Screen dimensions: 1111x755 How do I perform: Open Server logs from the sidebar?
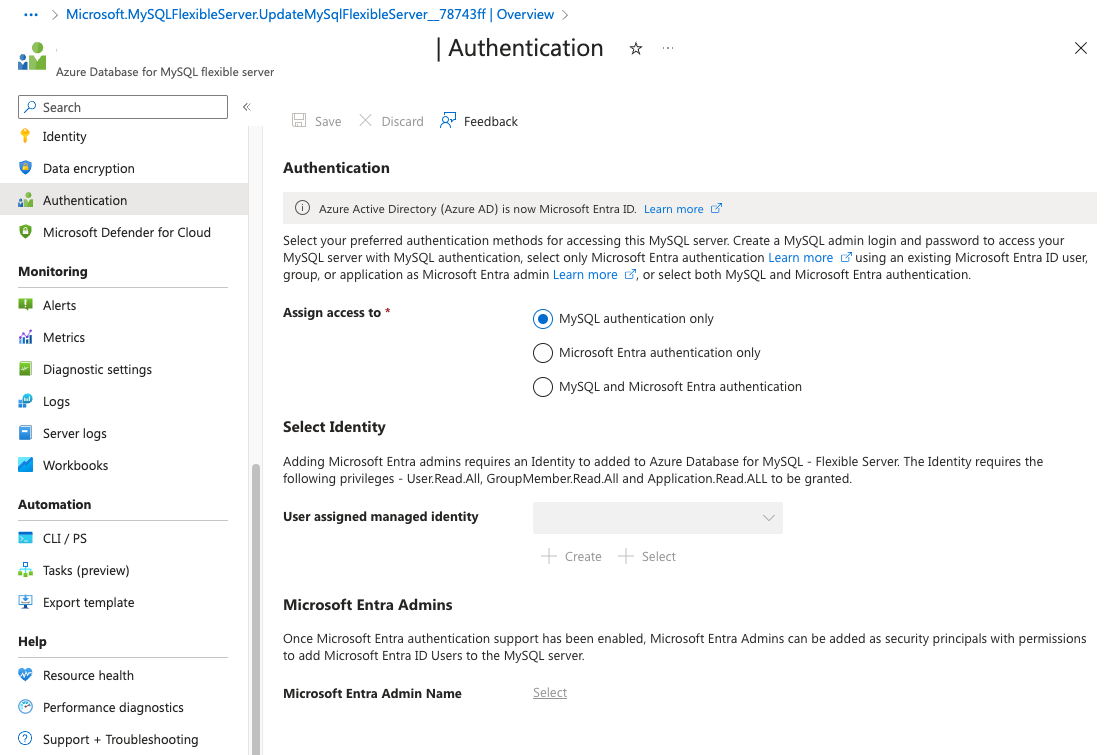pos(73,433)
